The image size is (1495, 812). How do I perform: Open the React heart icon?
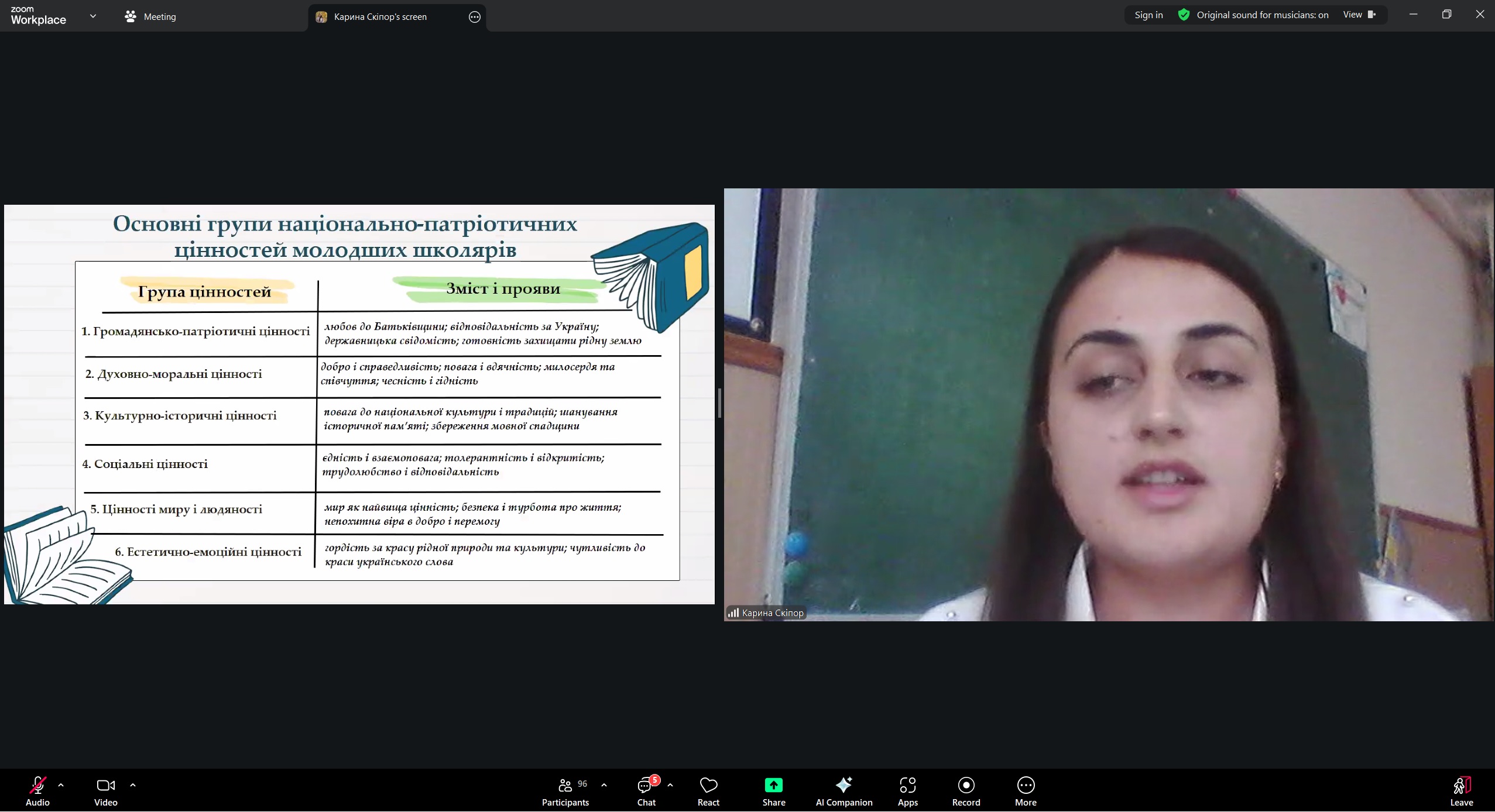[708, 786]
